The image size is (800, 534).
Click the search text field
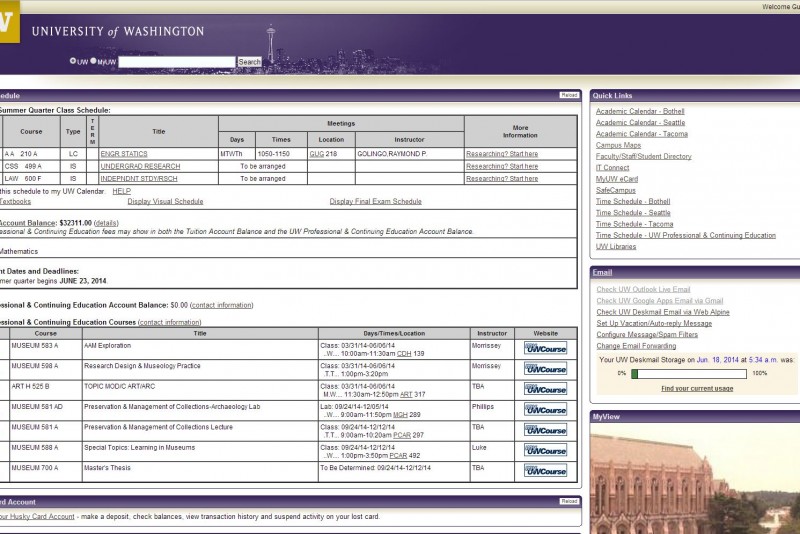pyautogui.click(x=177, y=62)
